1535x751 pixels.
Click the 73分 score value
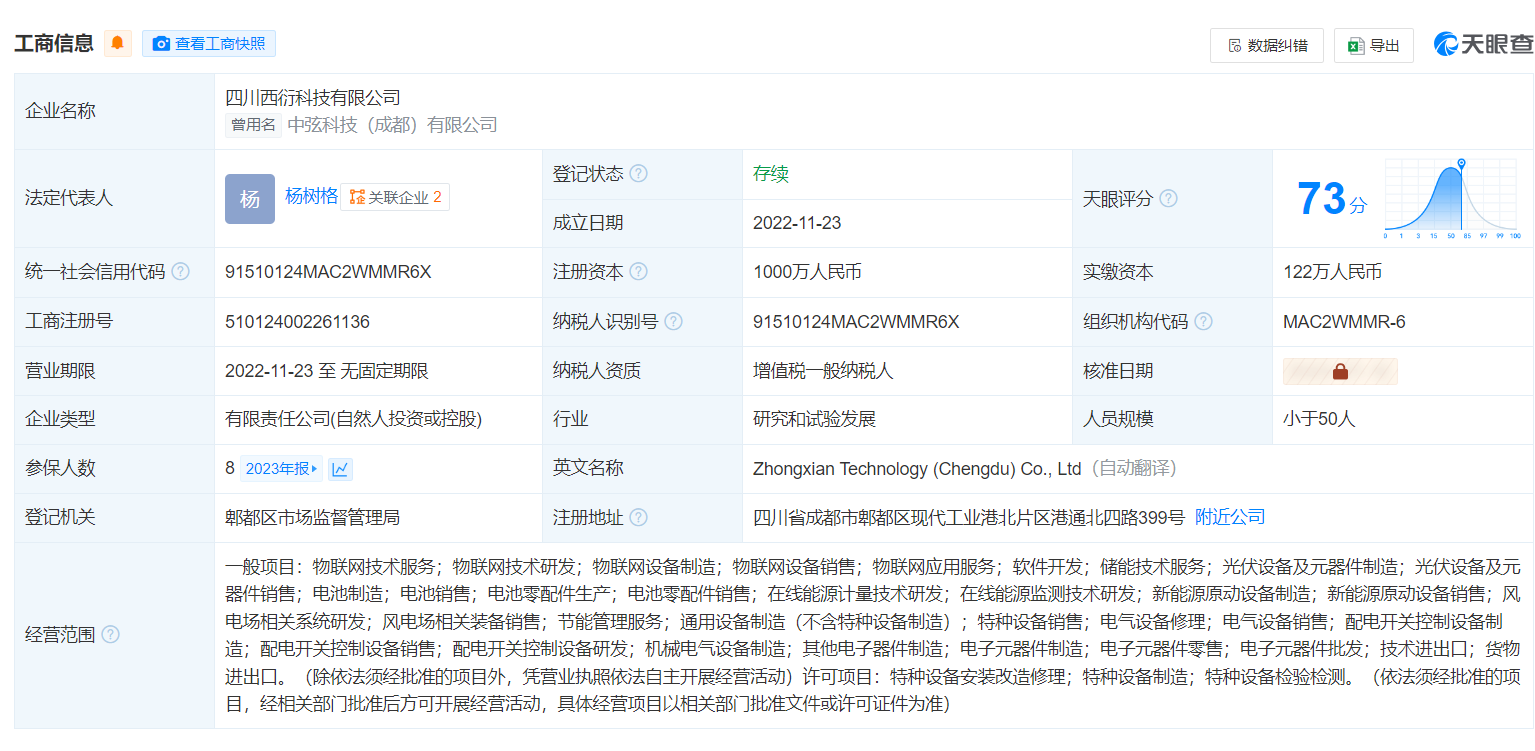tap(1332, 199)
